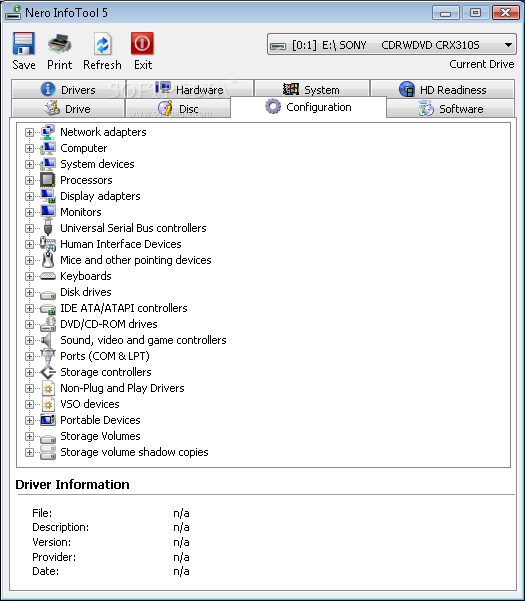Click the Display adapters icon
Screen dimensions: 525x601
(x=48, y=196)
